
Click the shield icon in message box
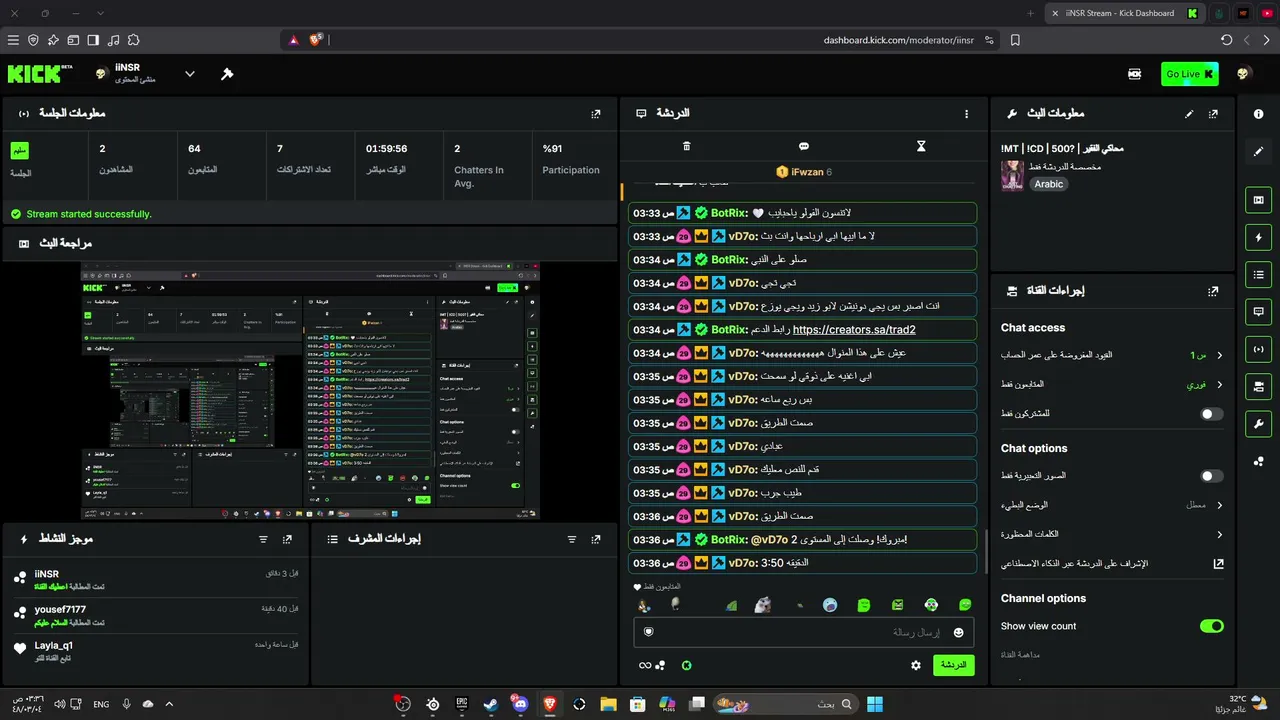[x=648, y=632]
